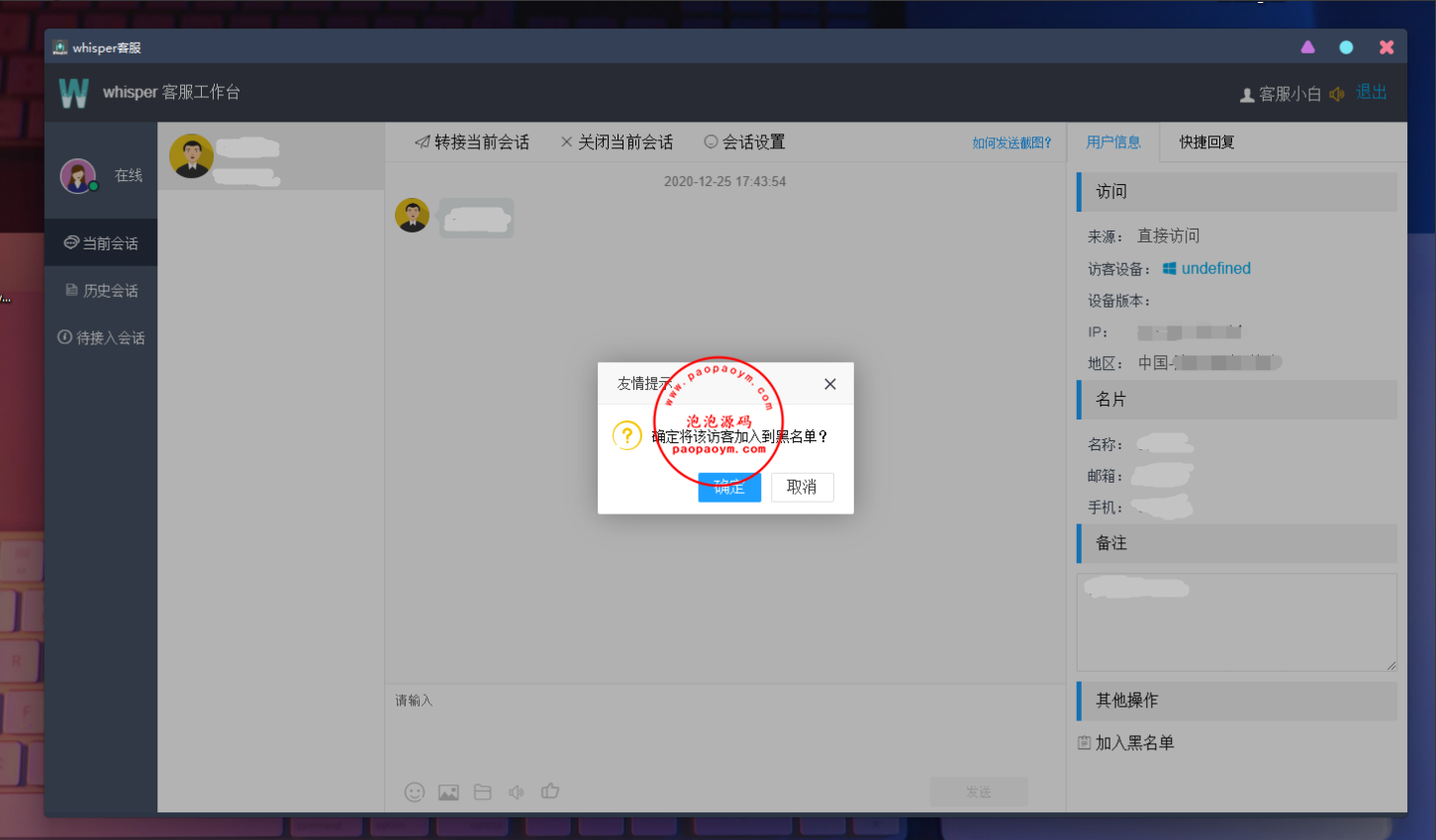
Task: Click the image upload icon
Action: click(448, 792)
